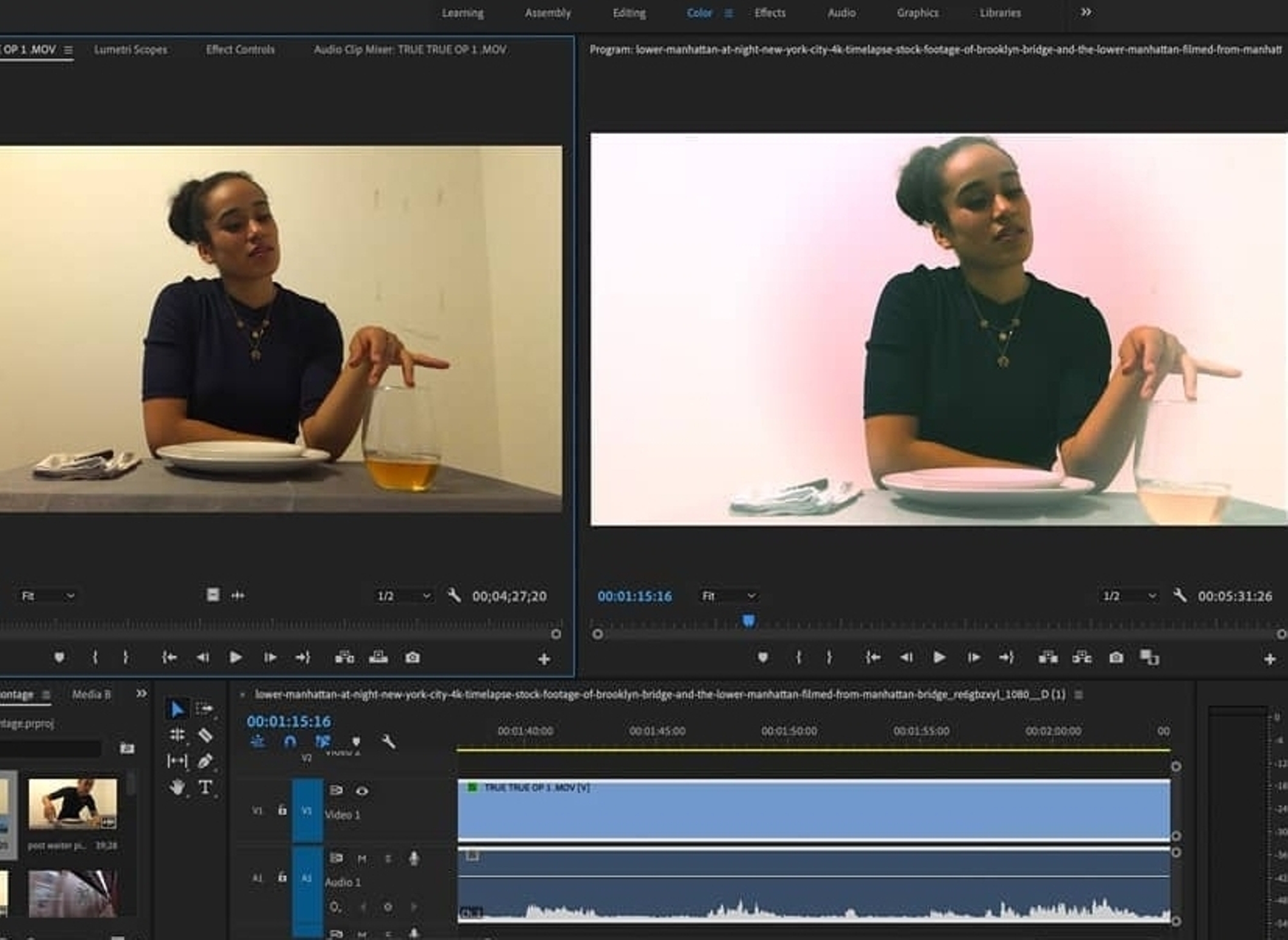Export frame from Source monitor camera icon
1288x940 pixels.
pyautogui.click(x=413, y=658)
